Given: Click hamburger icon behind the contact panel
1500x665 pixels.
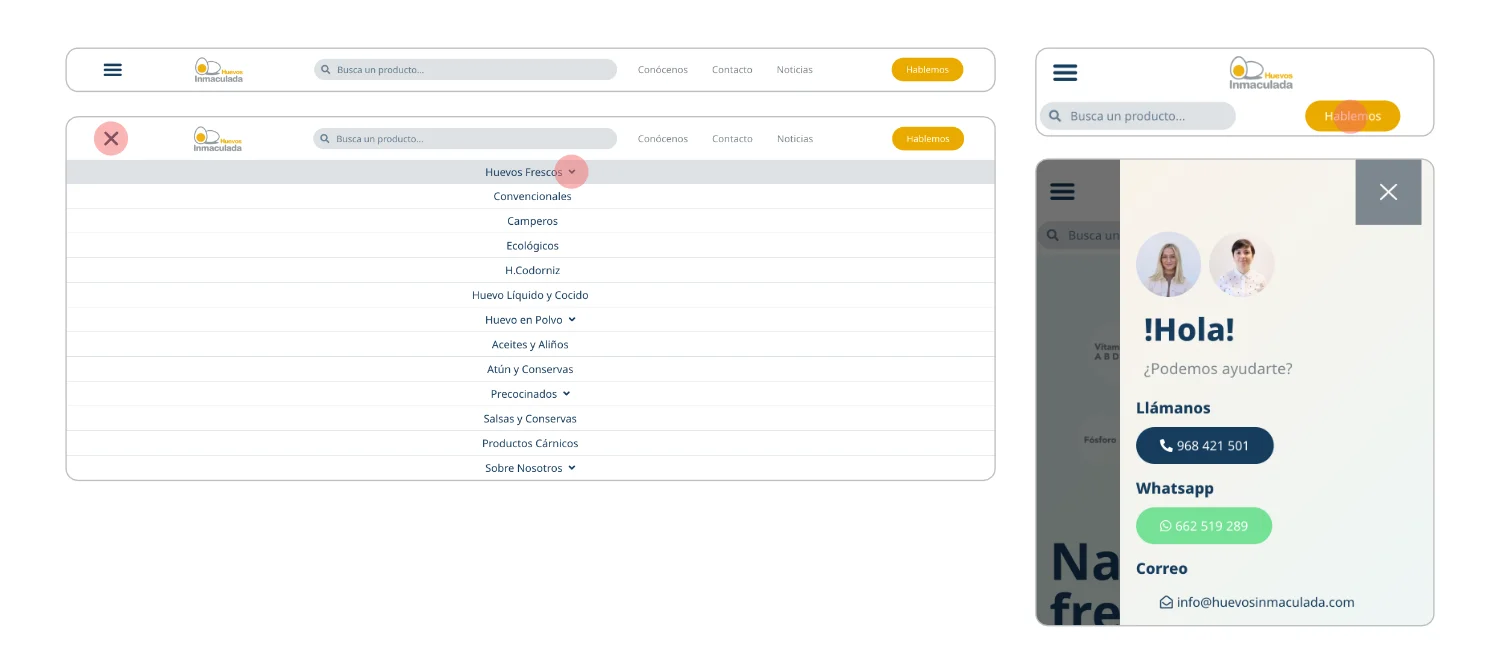Looking at the screenshot, I should pyautogui.click(x=1062, y=192).
